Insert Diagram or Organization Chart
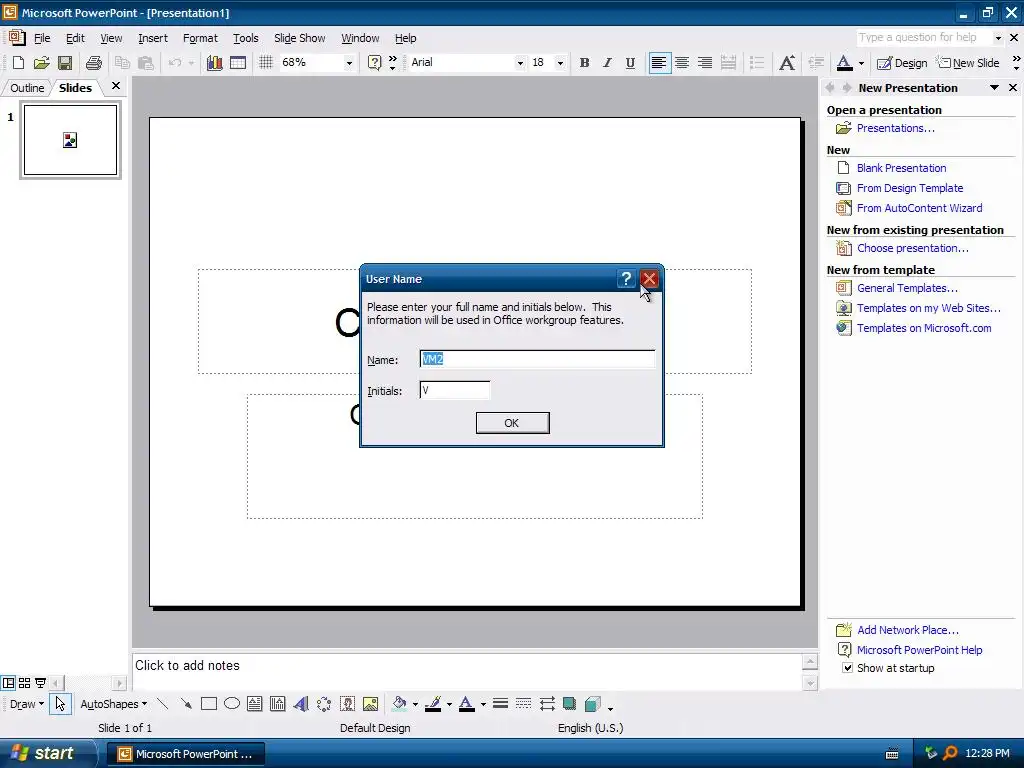 point(324,703)
